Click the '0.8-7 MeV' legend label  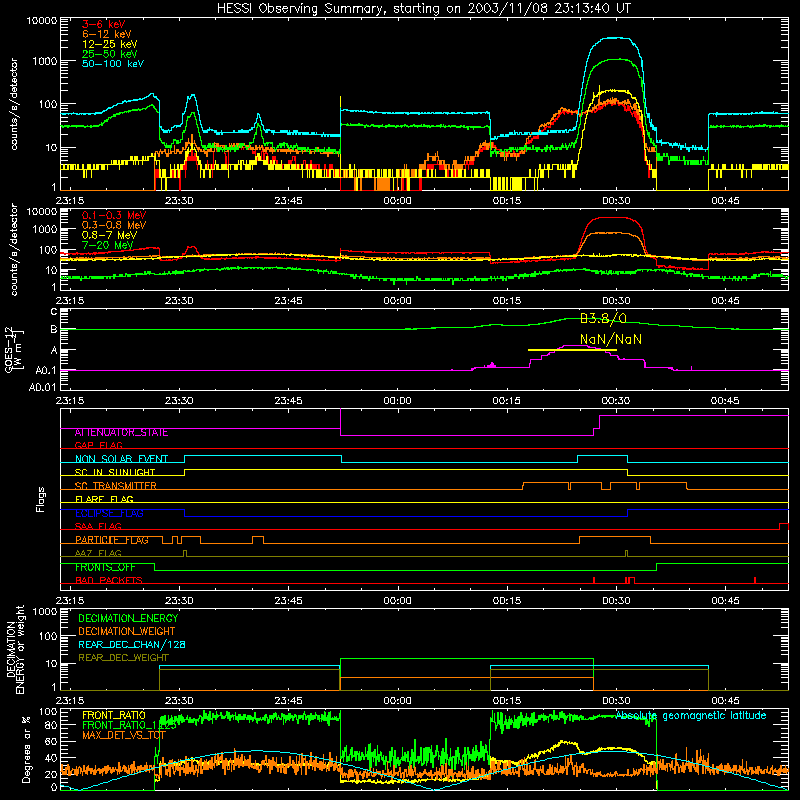point(109,235)
